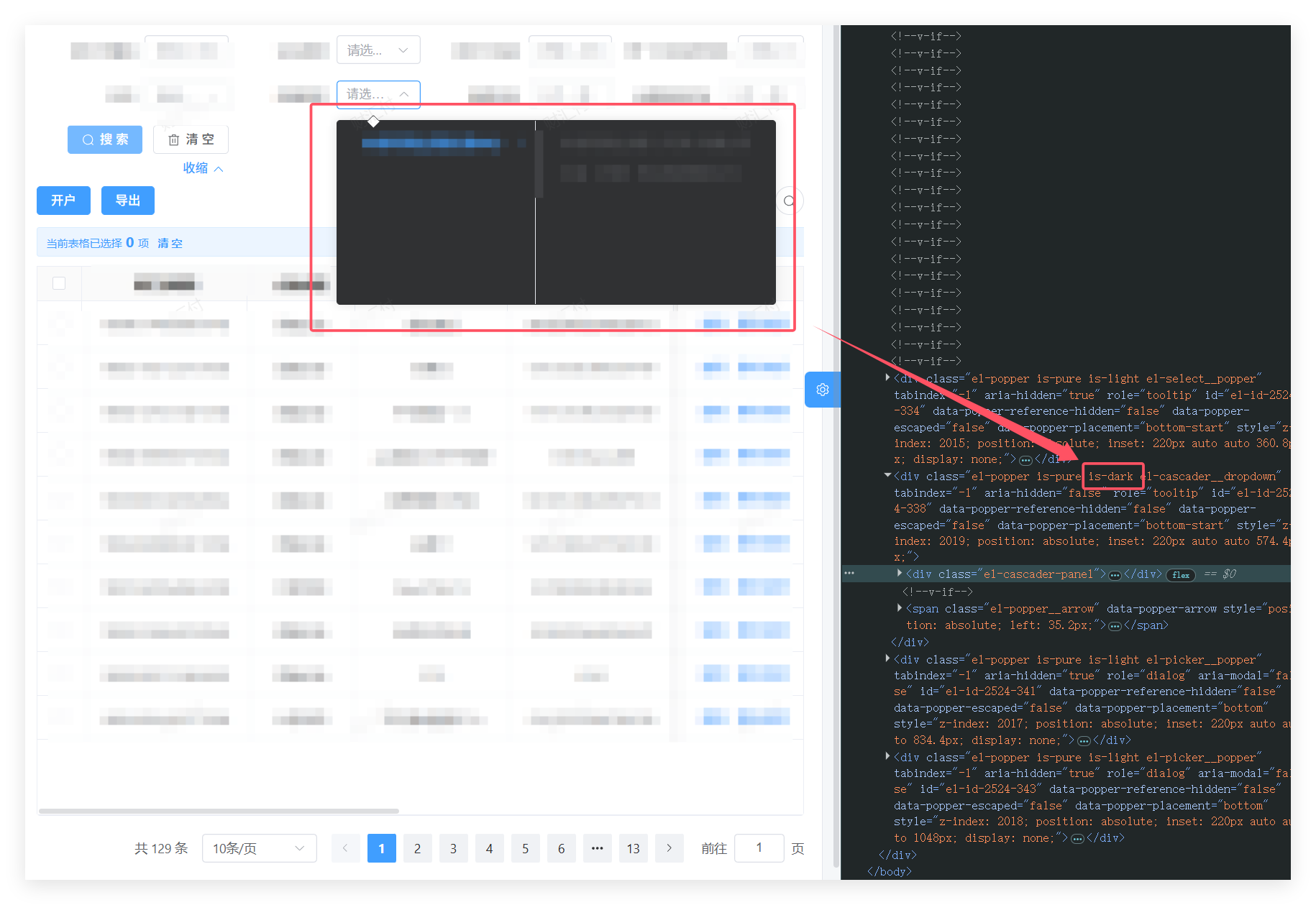Open the 10条/页 page size dropdown

tap(259, 848)
